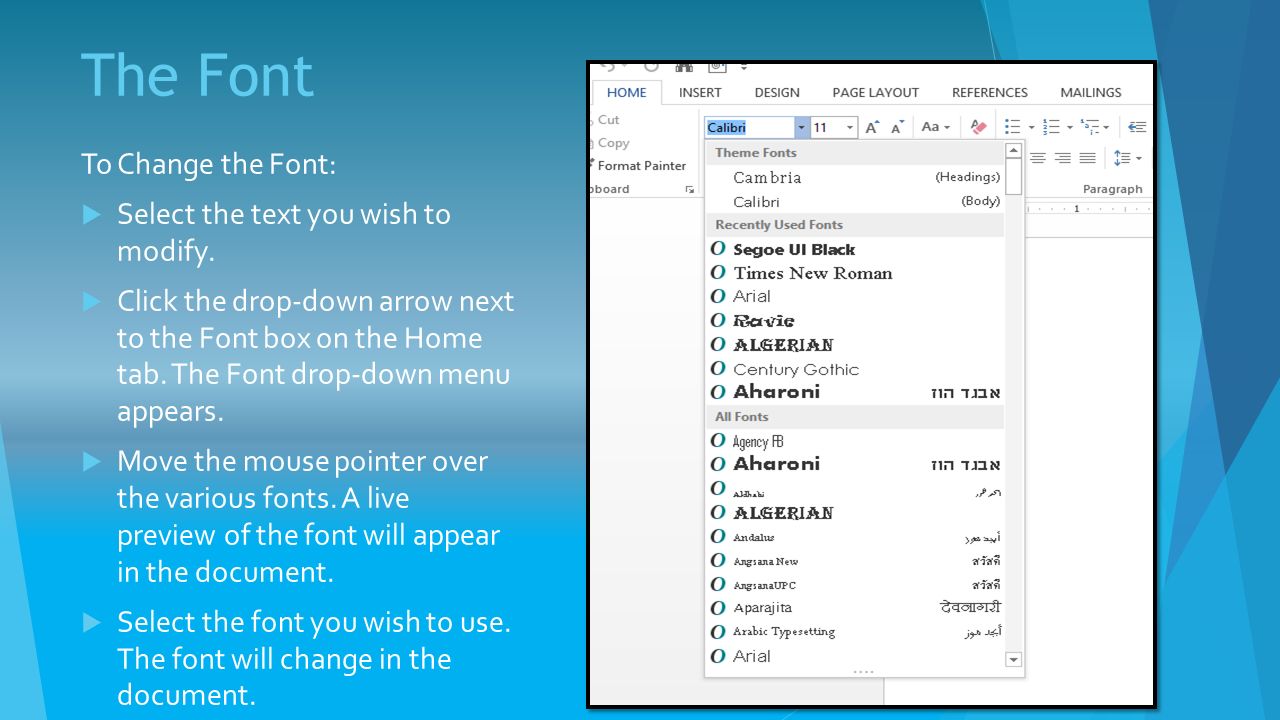Select the Angsana New font
Image resolution: width=1280 pixels, height=720 pixels.
click(854, 561)
